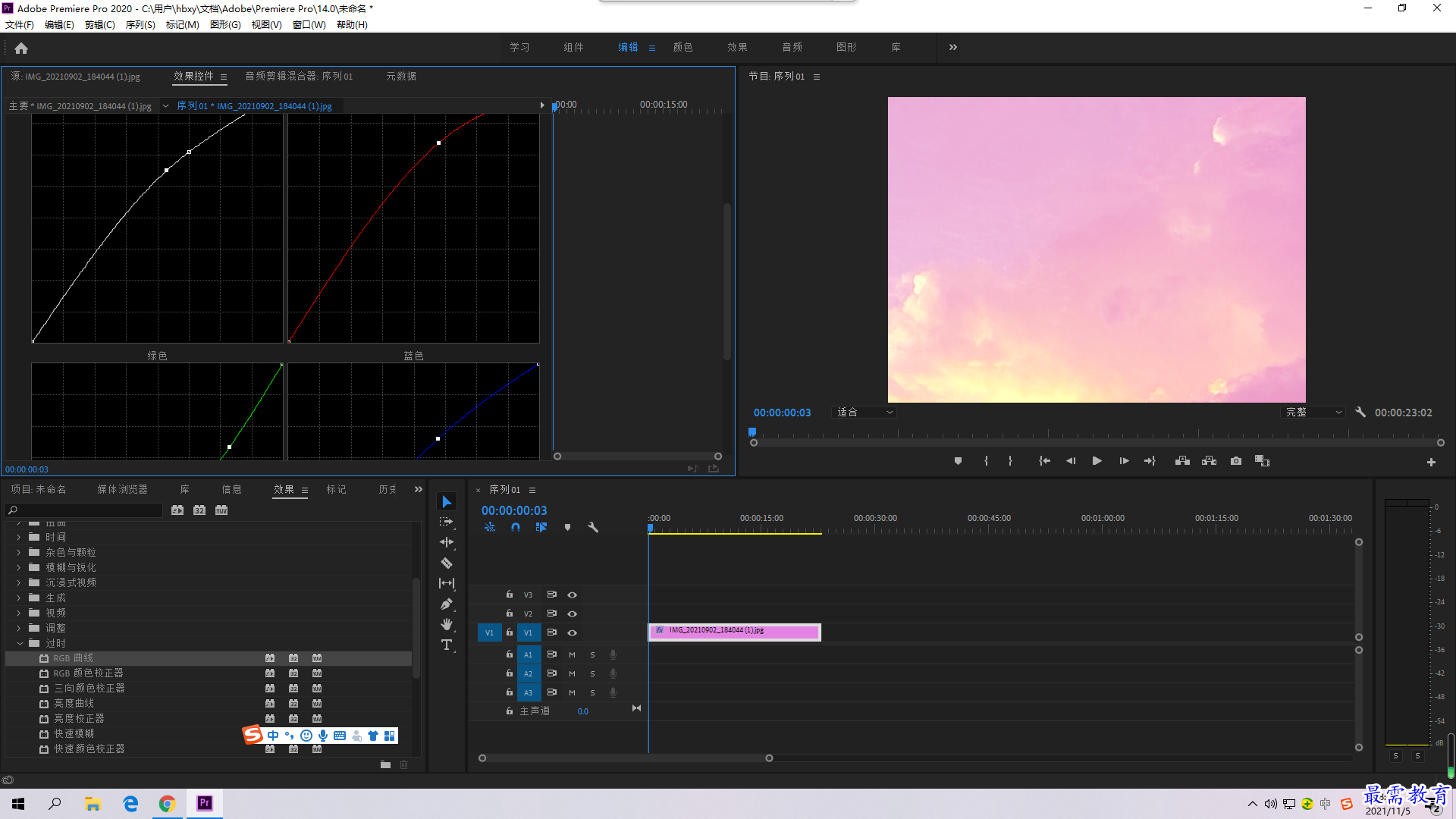
Task: Open program monitor settings wrench
Action: click(x=1360, y=413)
